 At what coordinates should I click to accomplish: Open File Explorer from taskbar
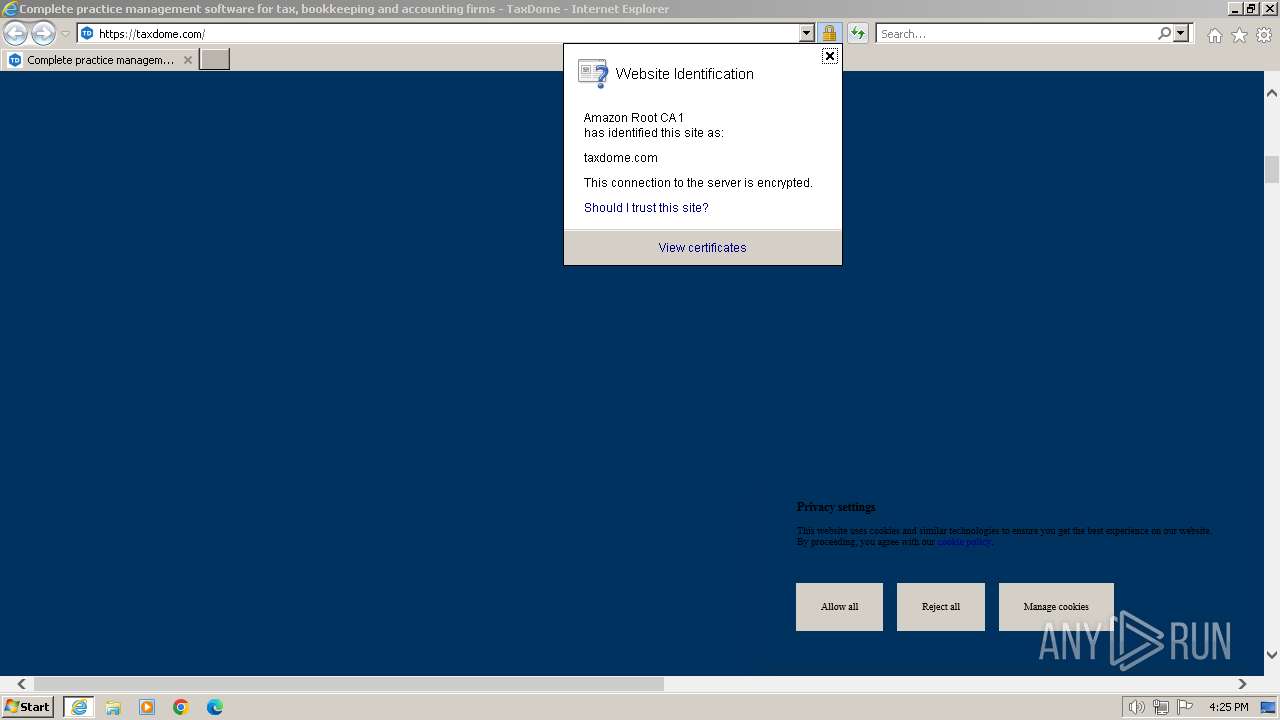click(113, 707)
